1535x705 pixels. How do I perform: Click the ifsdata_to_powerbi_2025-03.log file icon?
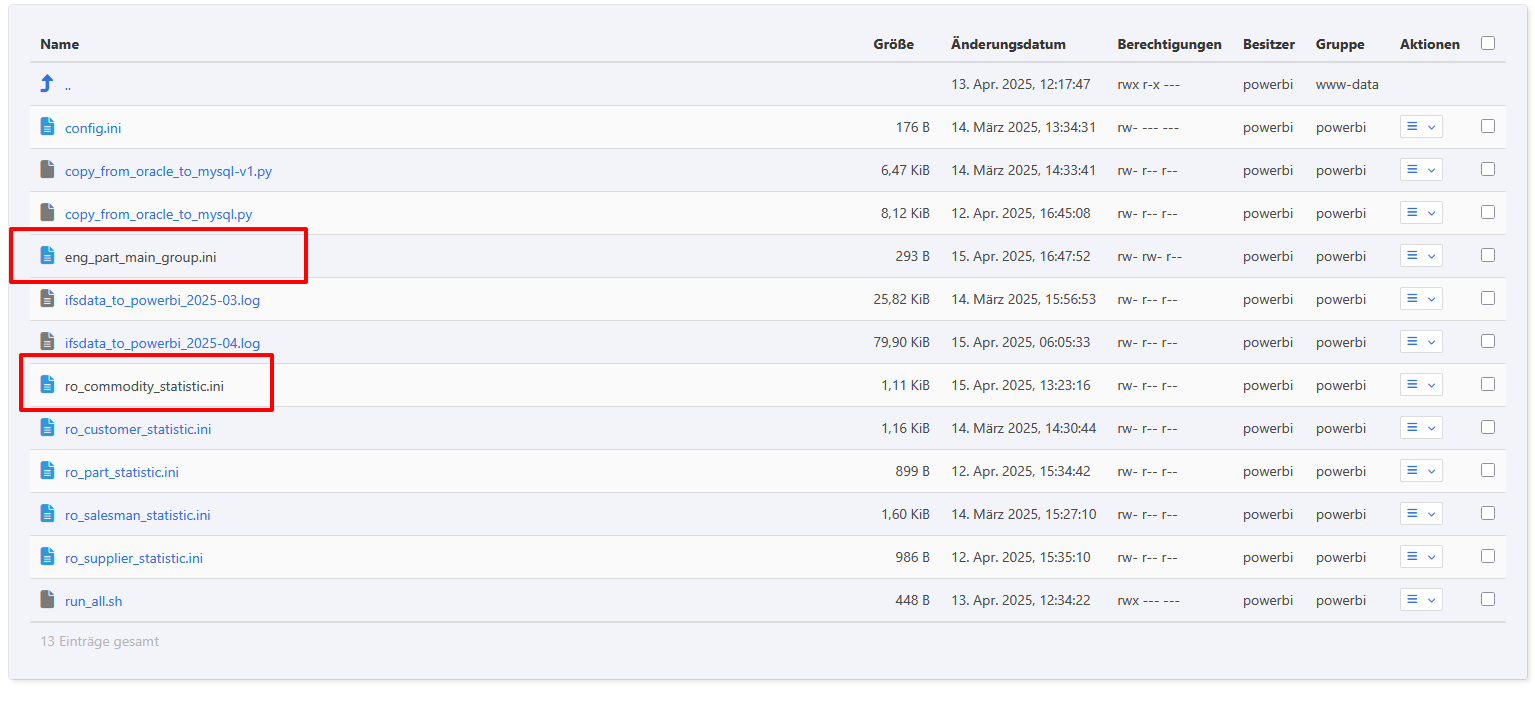(47, 299)
